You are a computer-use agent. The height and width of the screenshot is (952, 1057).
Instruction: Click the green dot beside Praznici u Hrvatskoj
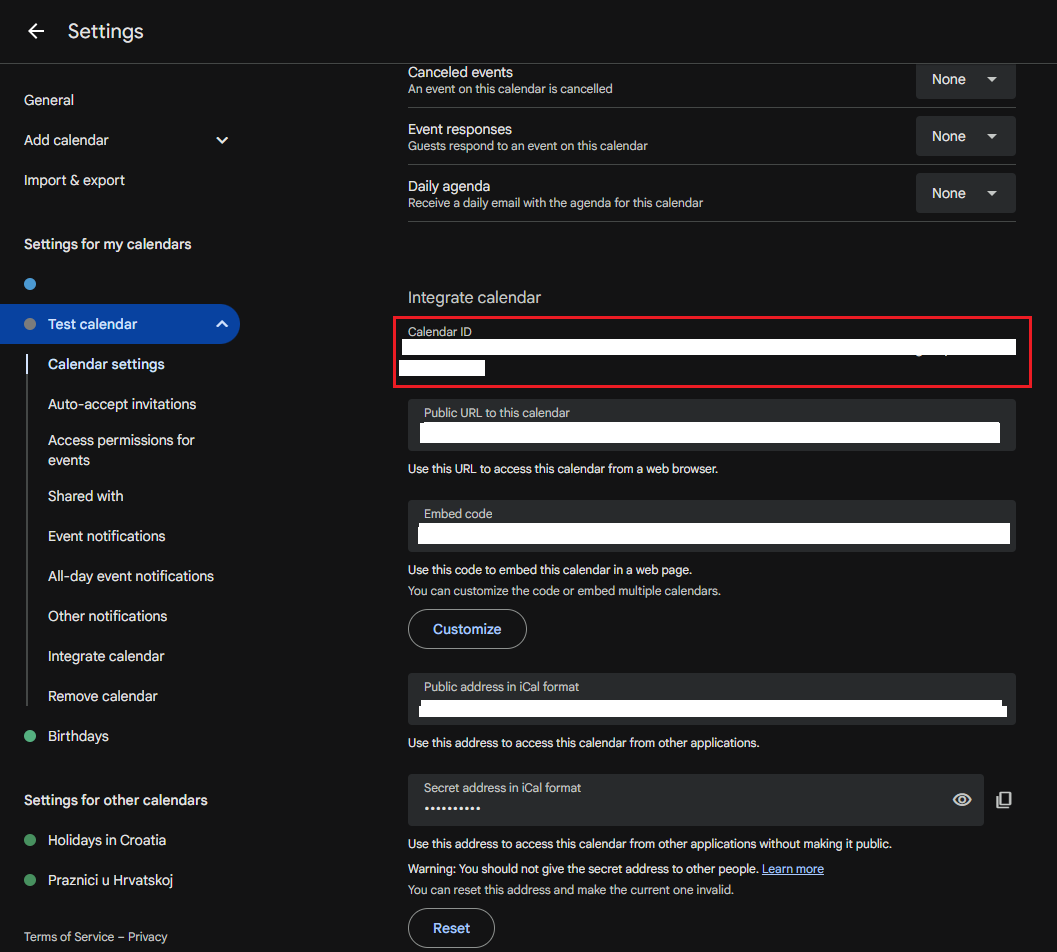30,880
